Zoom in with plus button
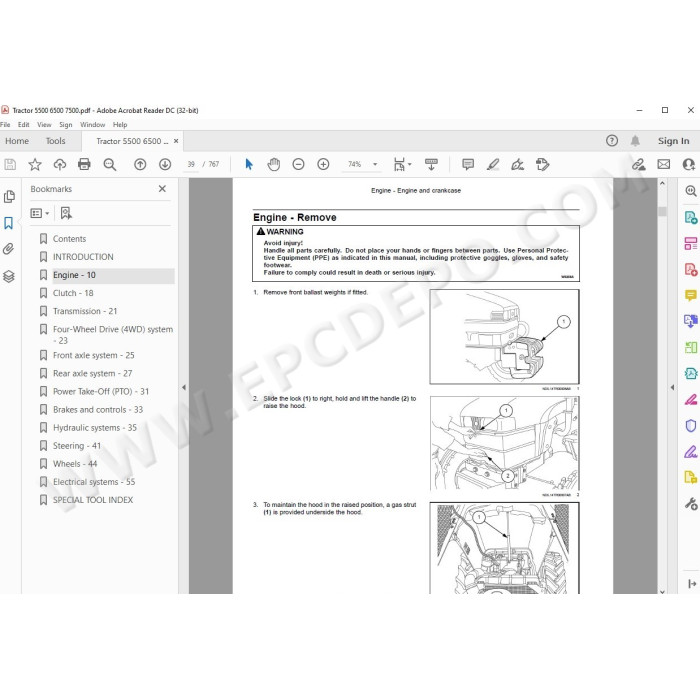The height and width of the screenshot is (700, 700). pos(323,165)
